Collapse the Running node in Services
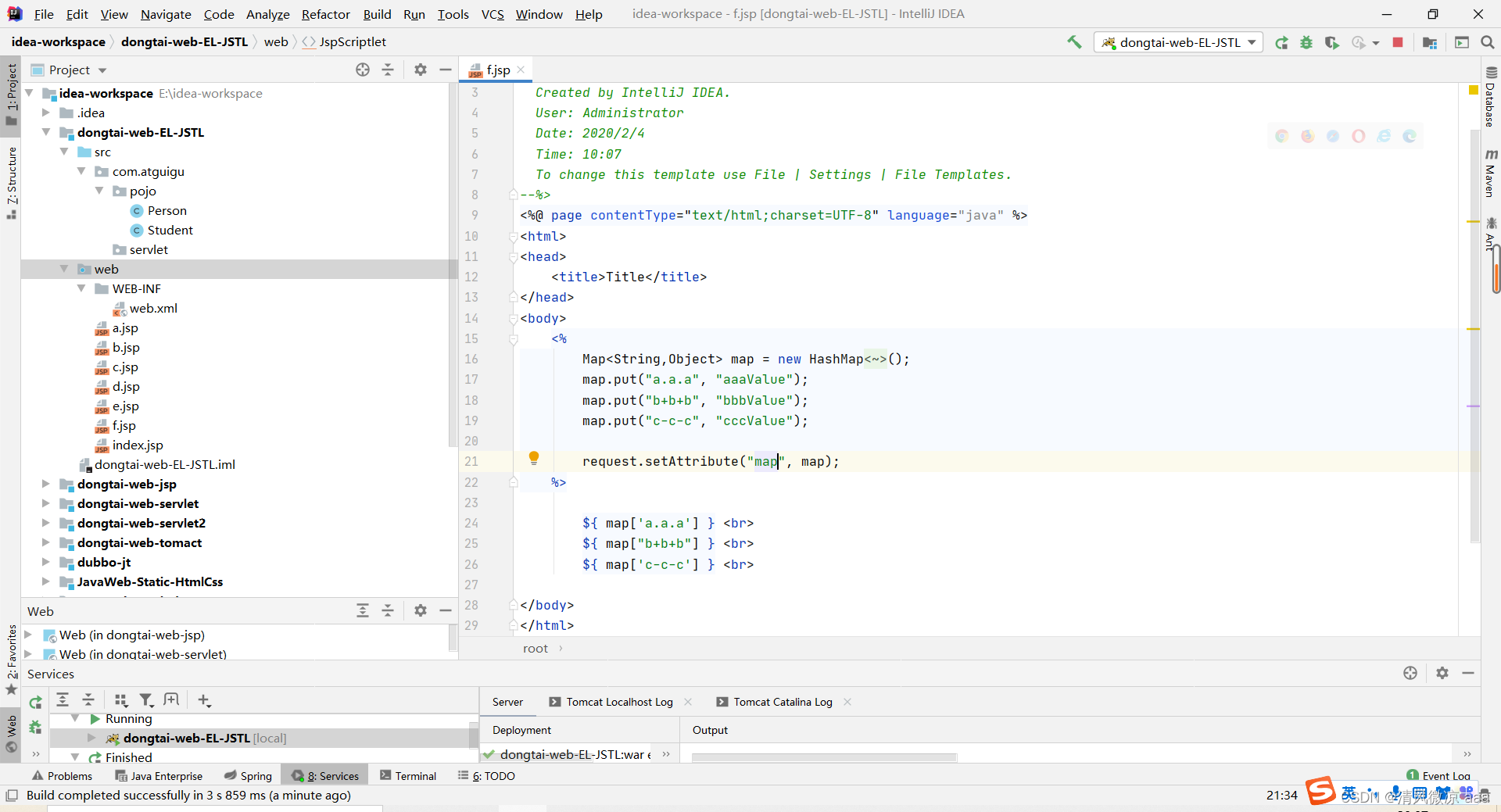 pos(75,718)
